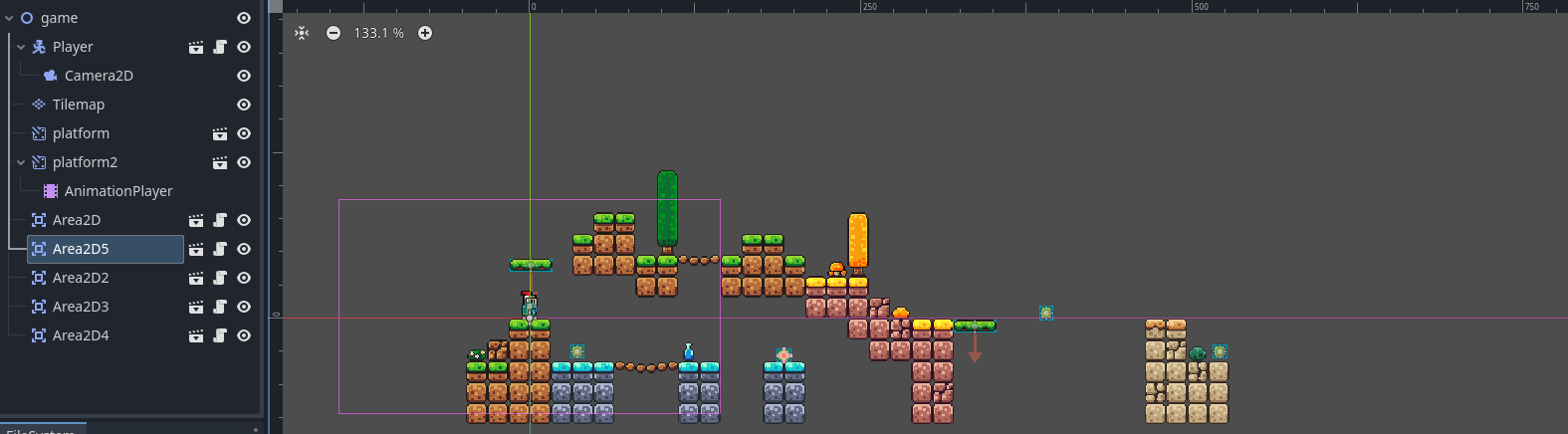This screenshot has height=434, width=1568.
Task: Open Area2D5's scene instance icon
Action: [x=196, y=249]
